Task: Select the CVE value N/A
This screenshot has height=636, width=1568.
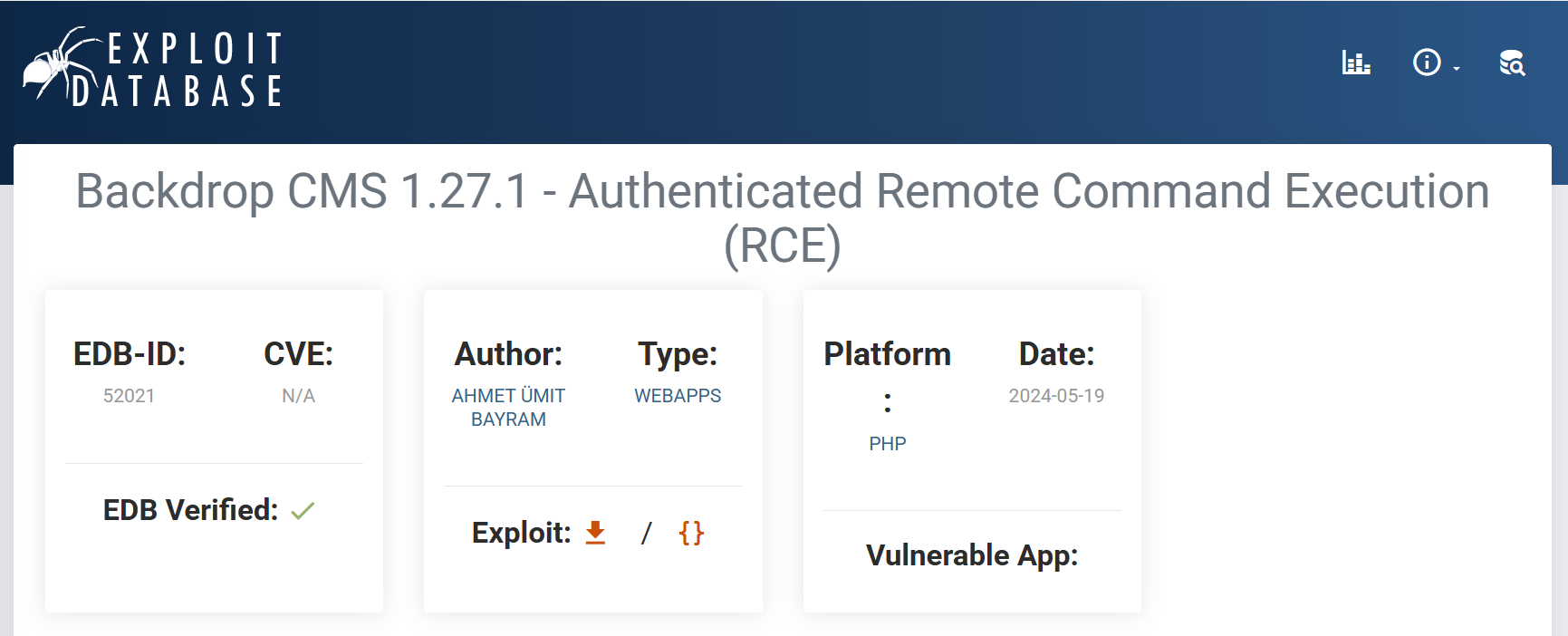Action: pyautogui.click(x=298, y=396)
